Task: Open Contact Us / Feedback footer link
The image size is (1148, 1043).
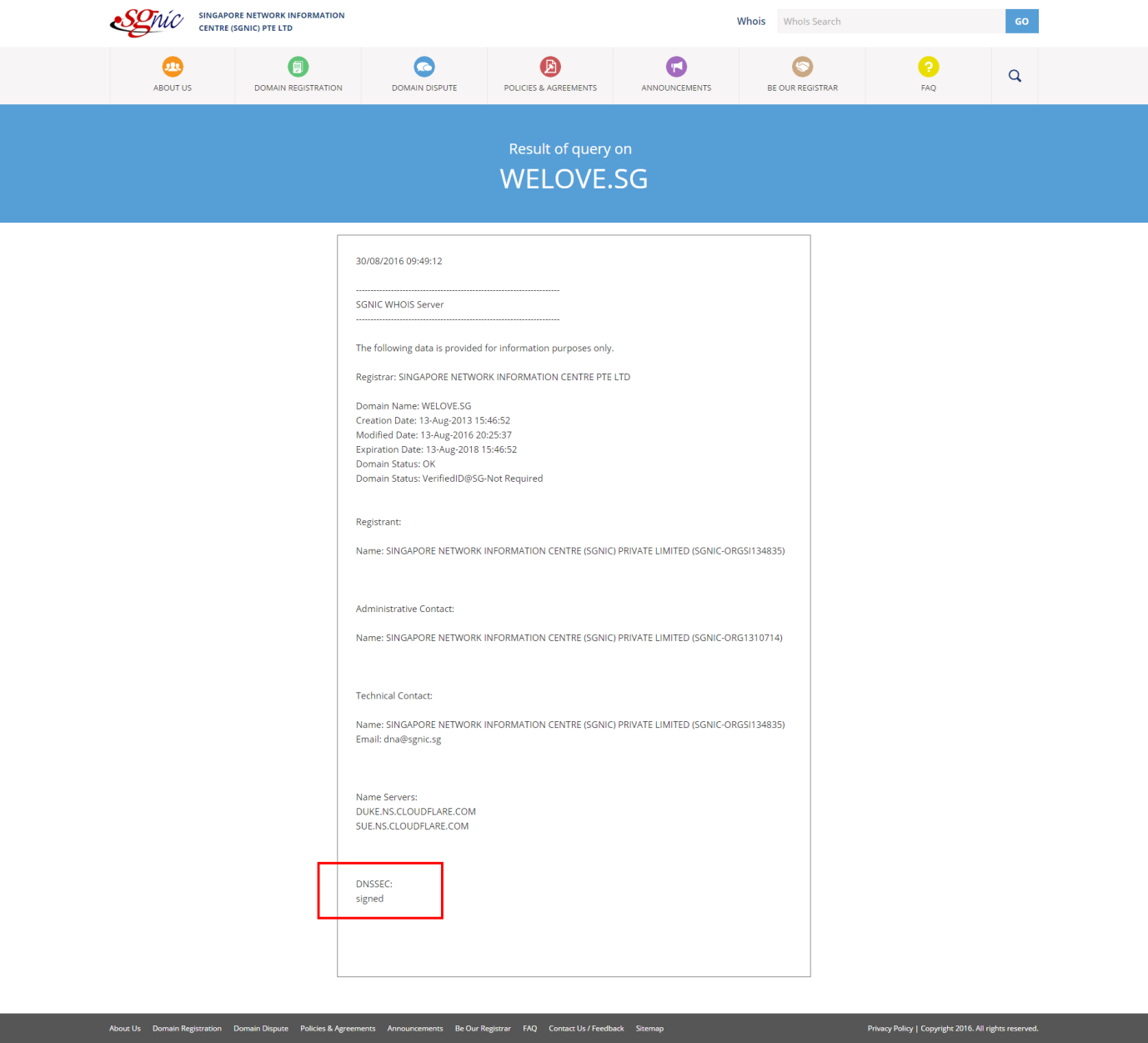Action: [586, 1029]
